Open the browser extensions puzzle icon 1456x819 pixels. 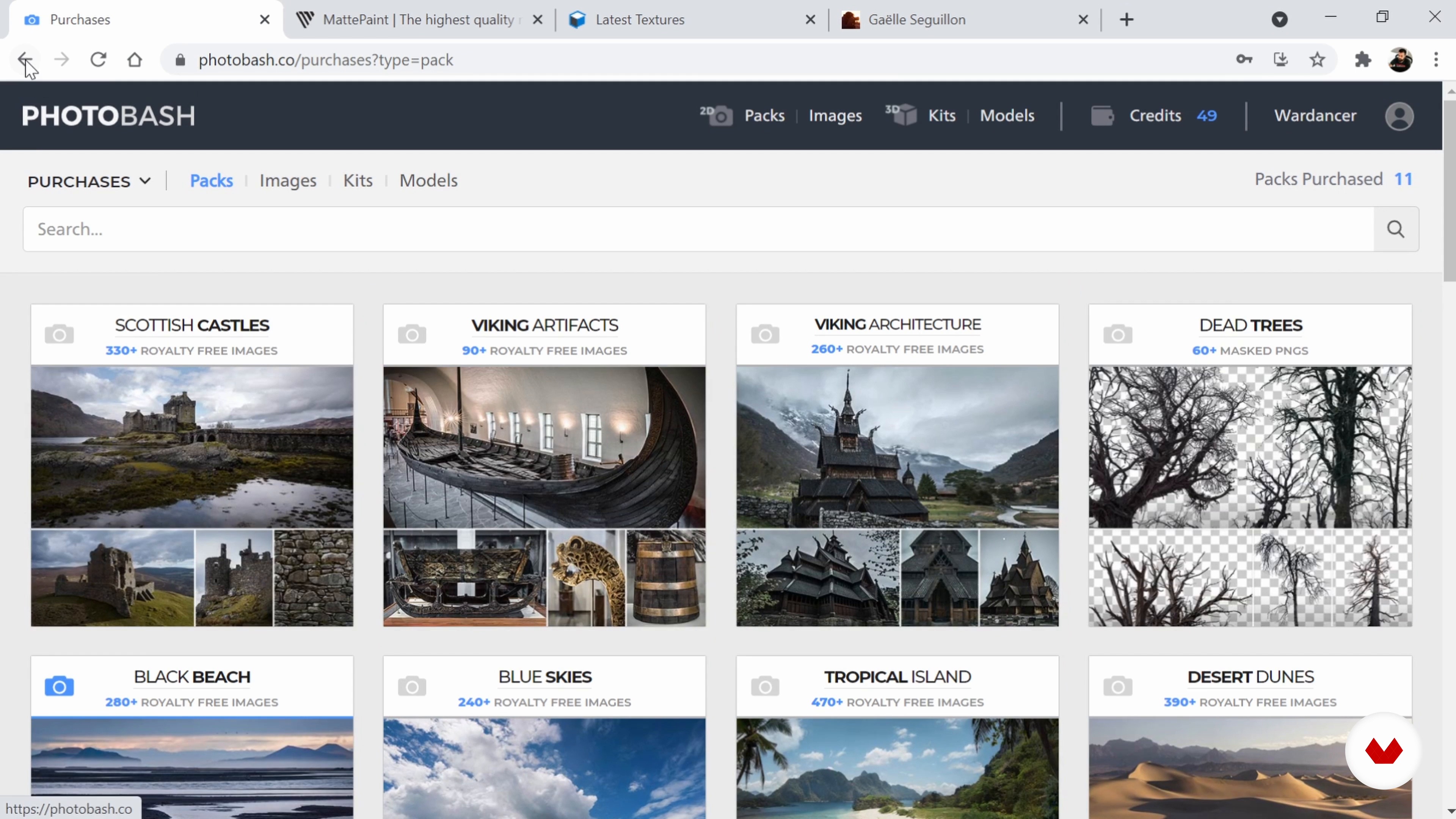1363,60
